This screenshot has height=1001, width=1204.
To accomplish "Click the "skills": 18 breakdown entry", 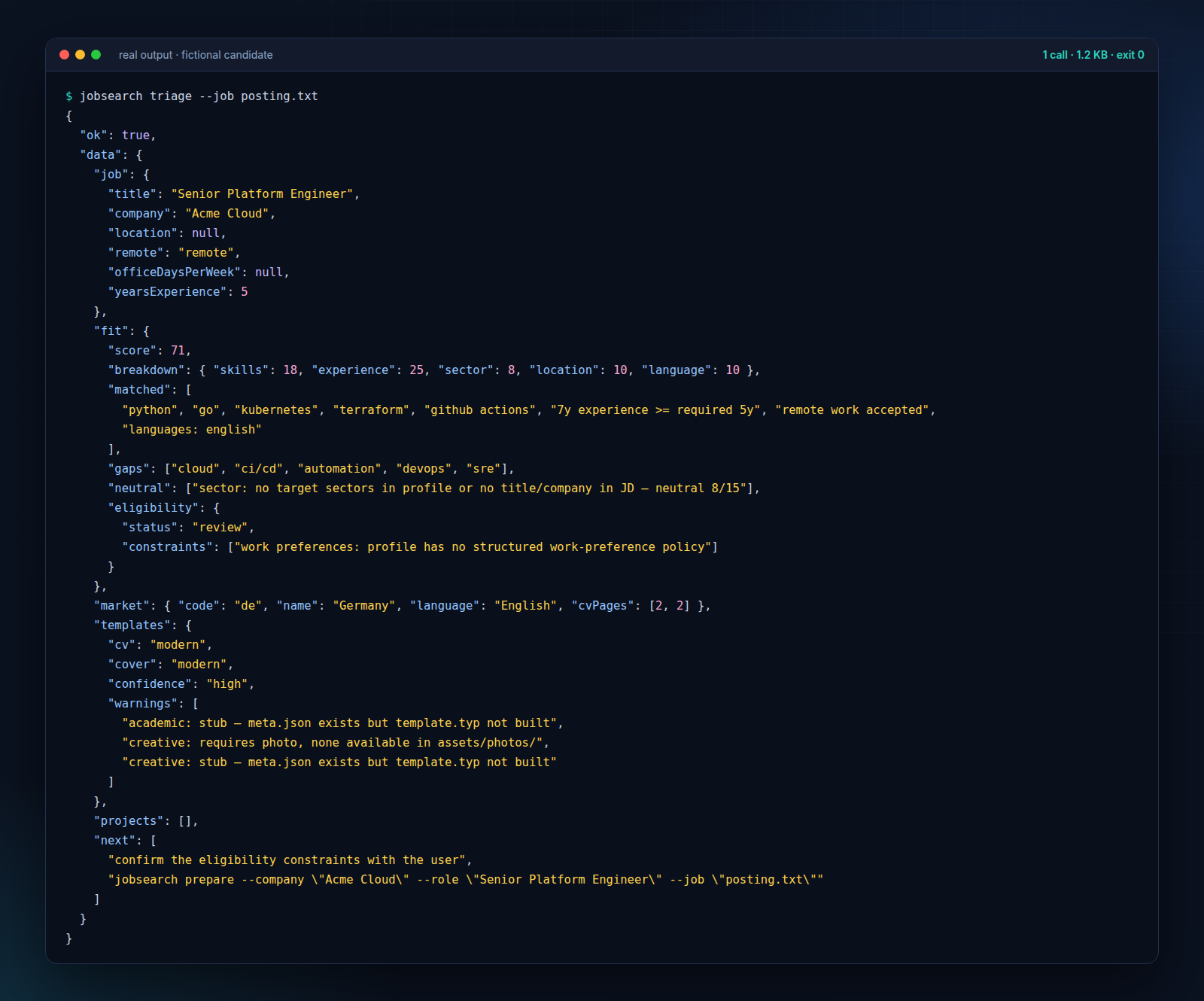I will click(x=255, y=370).
